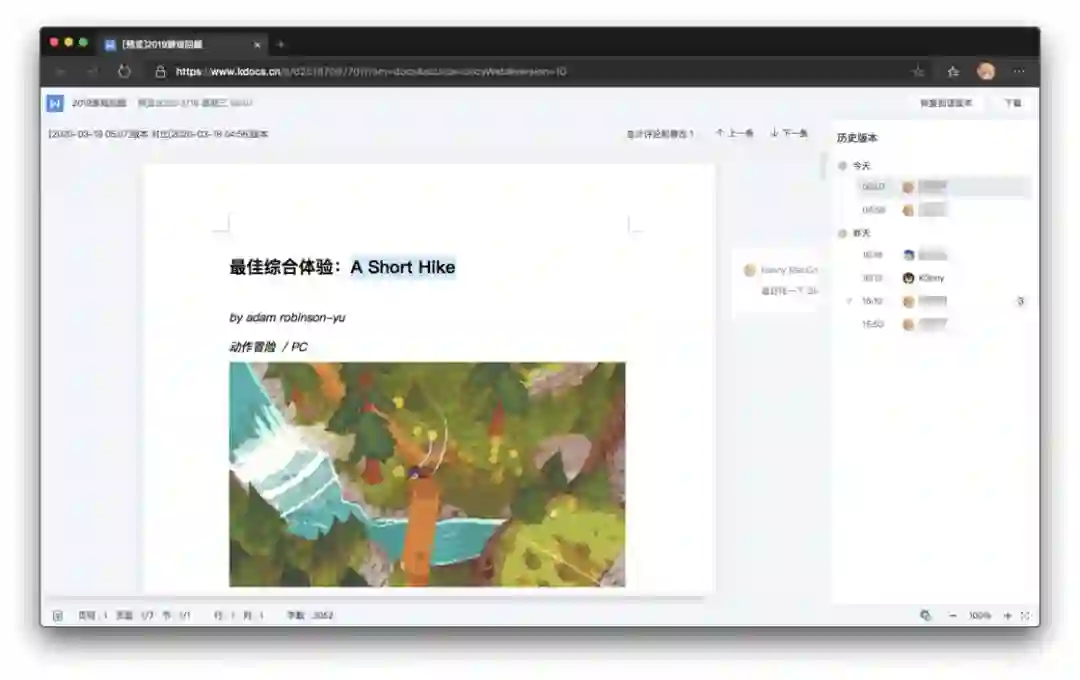Click the download button (下载) at top right
Screen dimensions: 1080x680
[1012, 103]
